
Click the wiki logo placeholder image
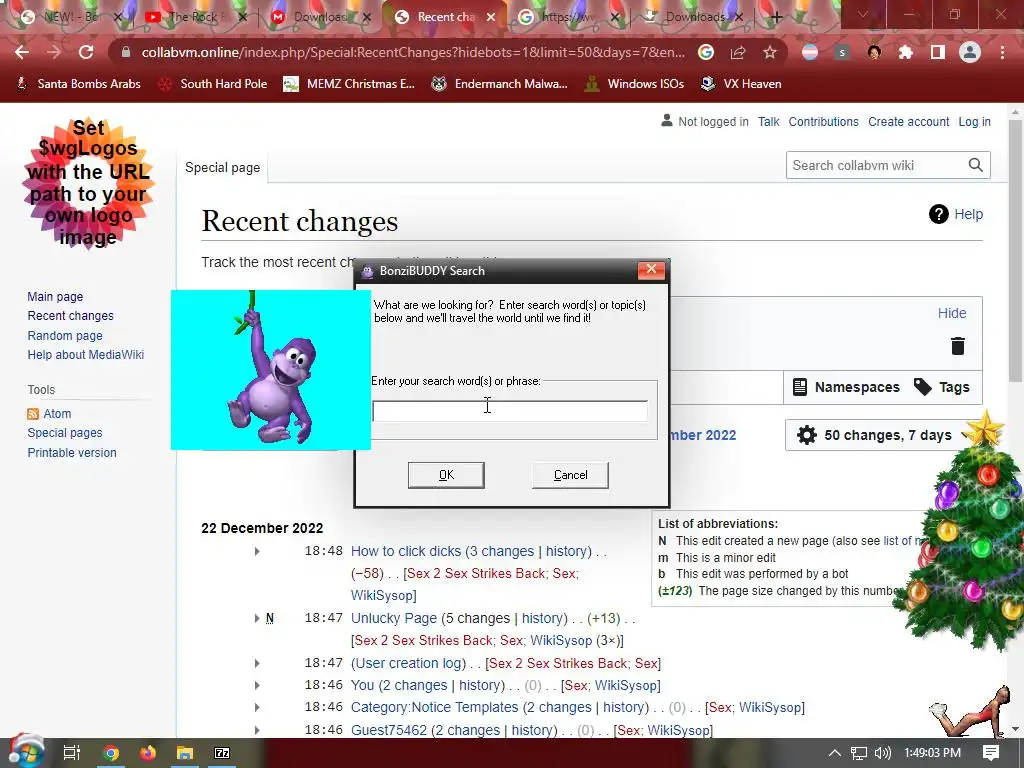[88, 183]
